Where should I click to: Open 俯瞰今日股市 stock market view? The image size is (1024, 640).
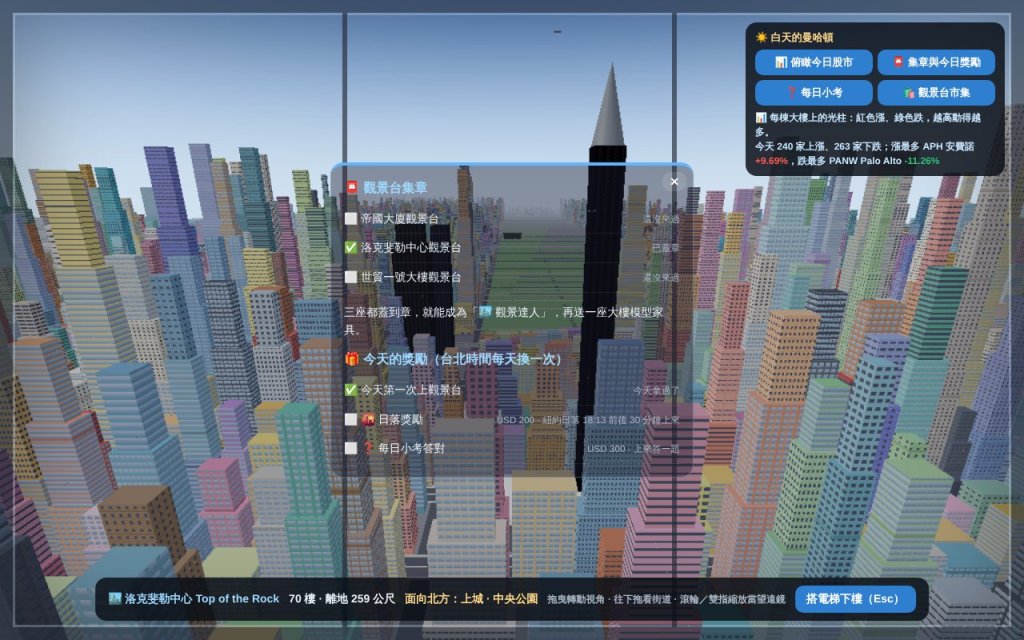pyautogui.click(x=814, y=62)
